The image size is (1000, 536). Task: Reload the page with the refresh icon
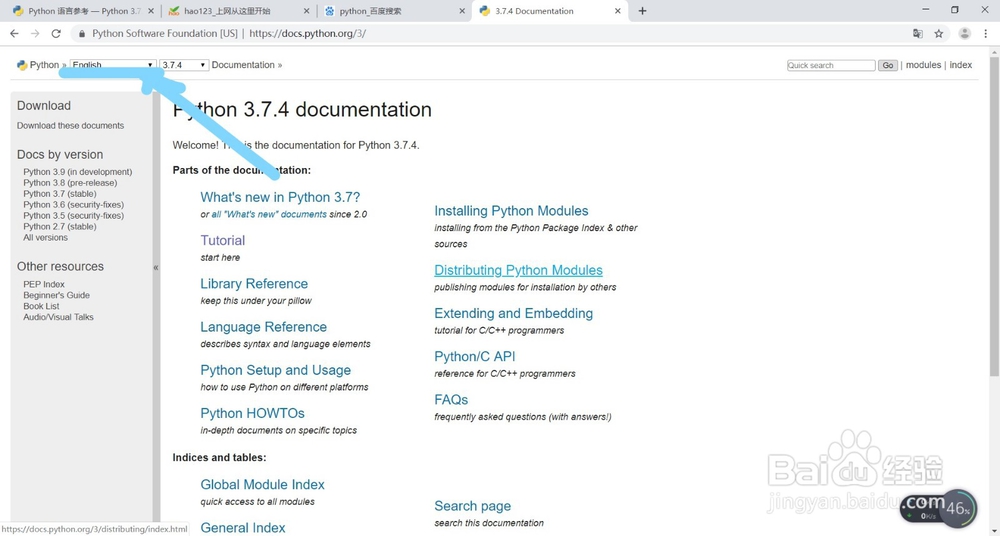tap(56, 33)
